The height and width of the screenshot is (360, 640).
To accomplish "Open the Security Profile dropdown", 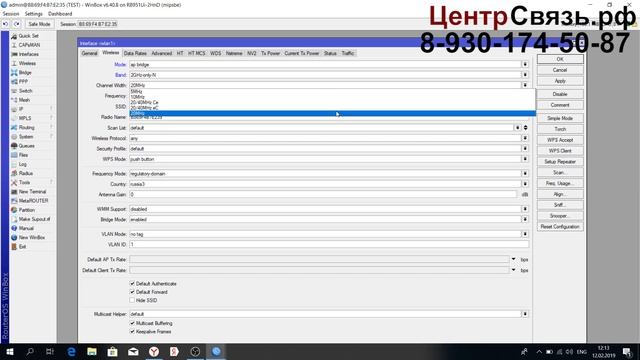I will pyautogui.click(x=525, y=149).
